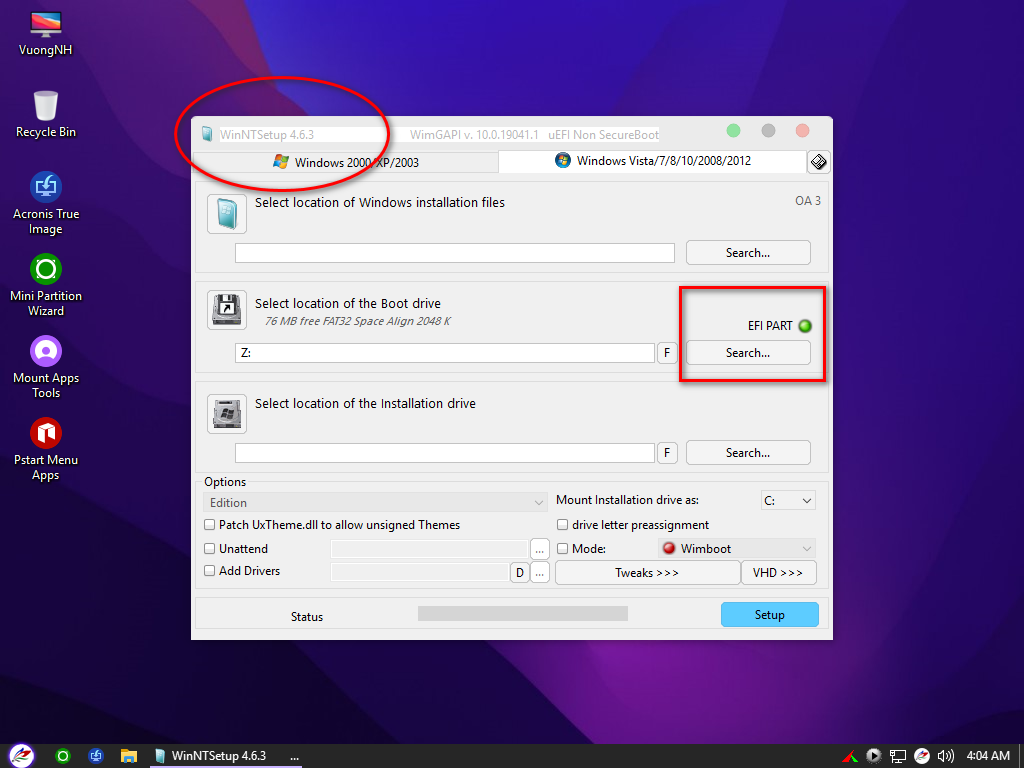Click the Unattend file path field

click(429, 549)
